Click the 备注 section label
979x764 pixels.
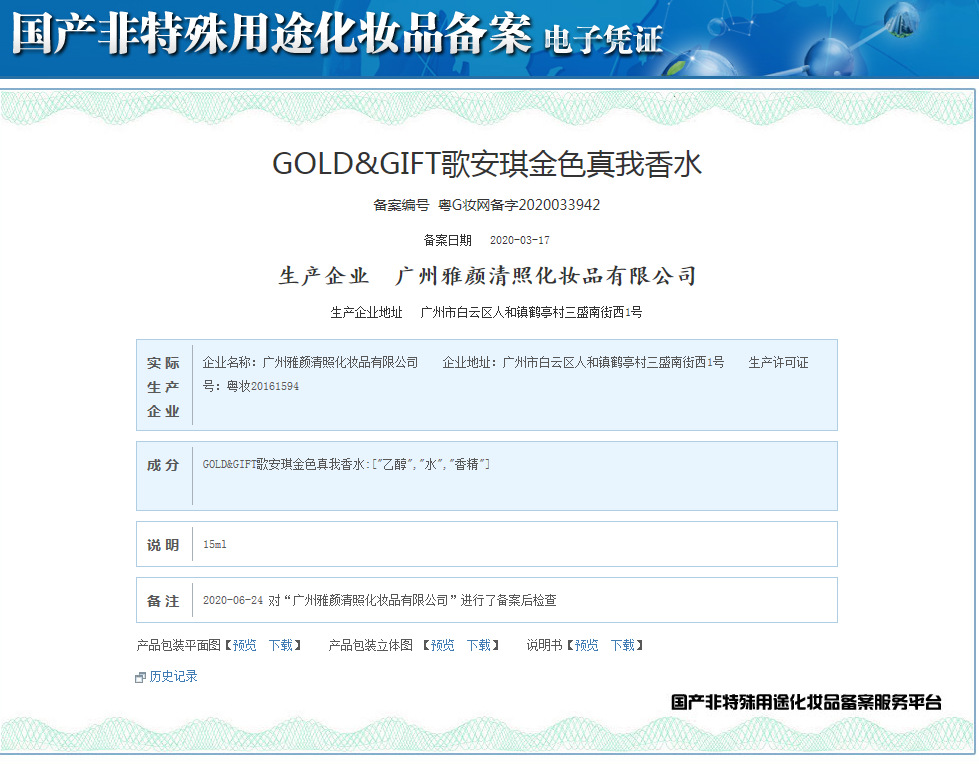coord(164,601)
